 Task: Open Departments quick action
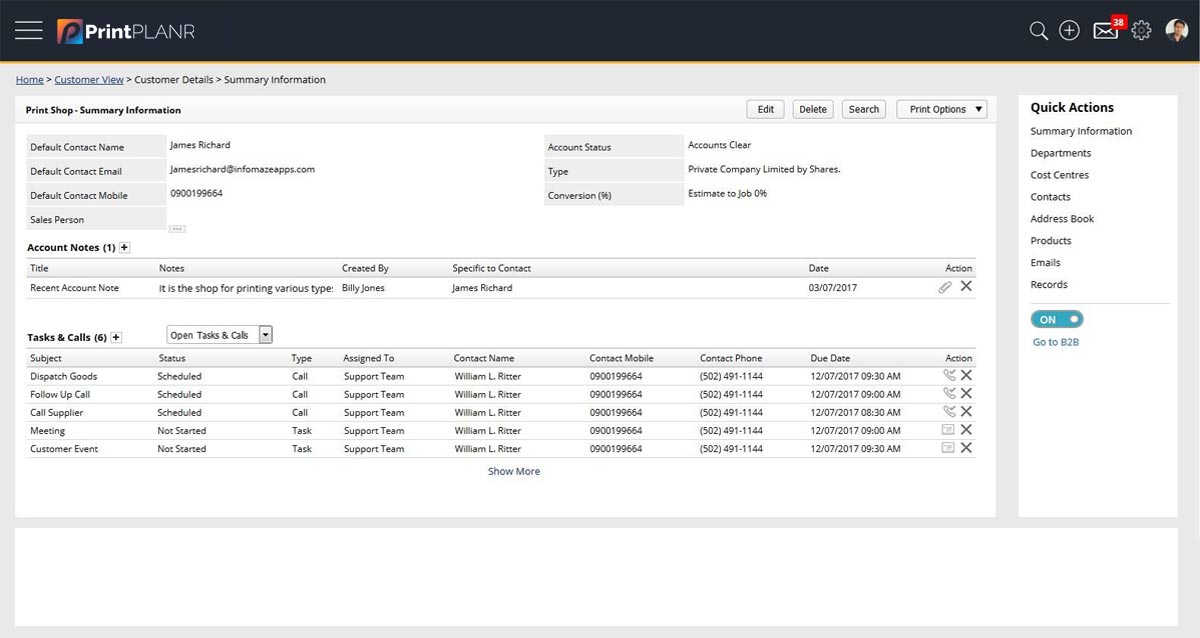(1061, 153)
